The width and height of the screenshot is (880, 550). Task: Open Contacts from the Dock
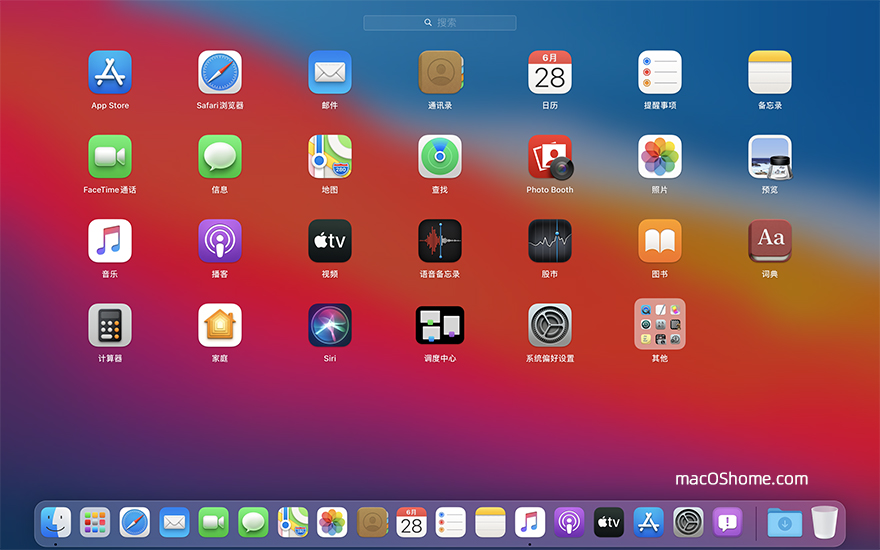point(372,522)
